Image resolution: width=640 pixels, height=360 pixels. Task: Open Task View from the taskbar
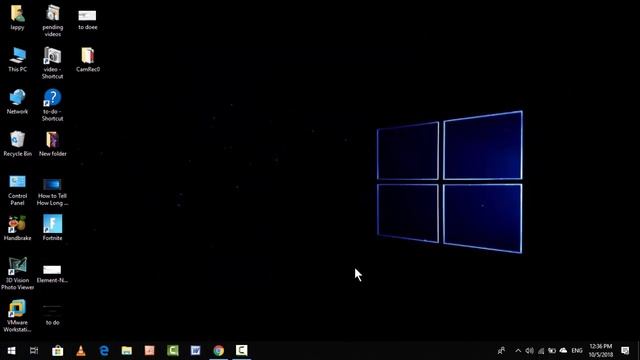[34, 351]
